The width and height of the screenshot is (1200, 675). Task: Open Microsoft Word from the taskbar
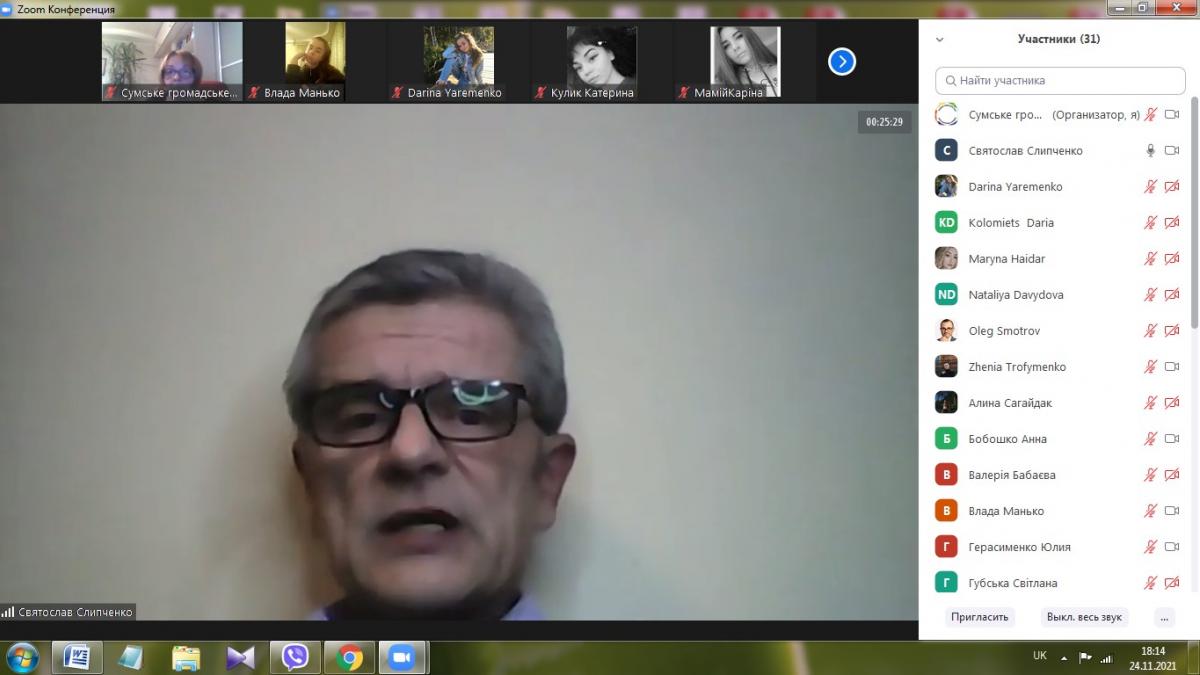77,657
